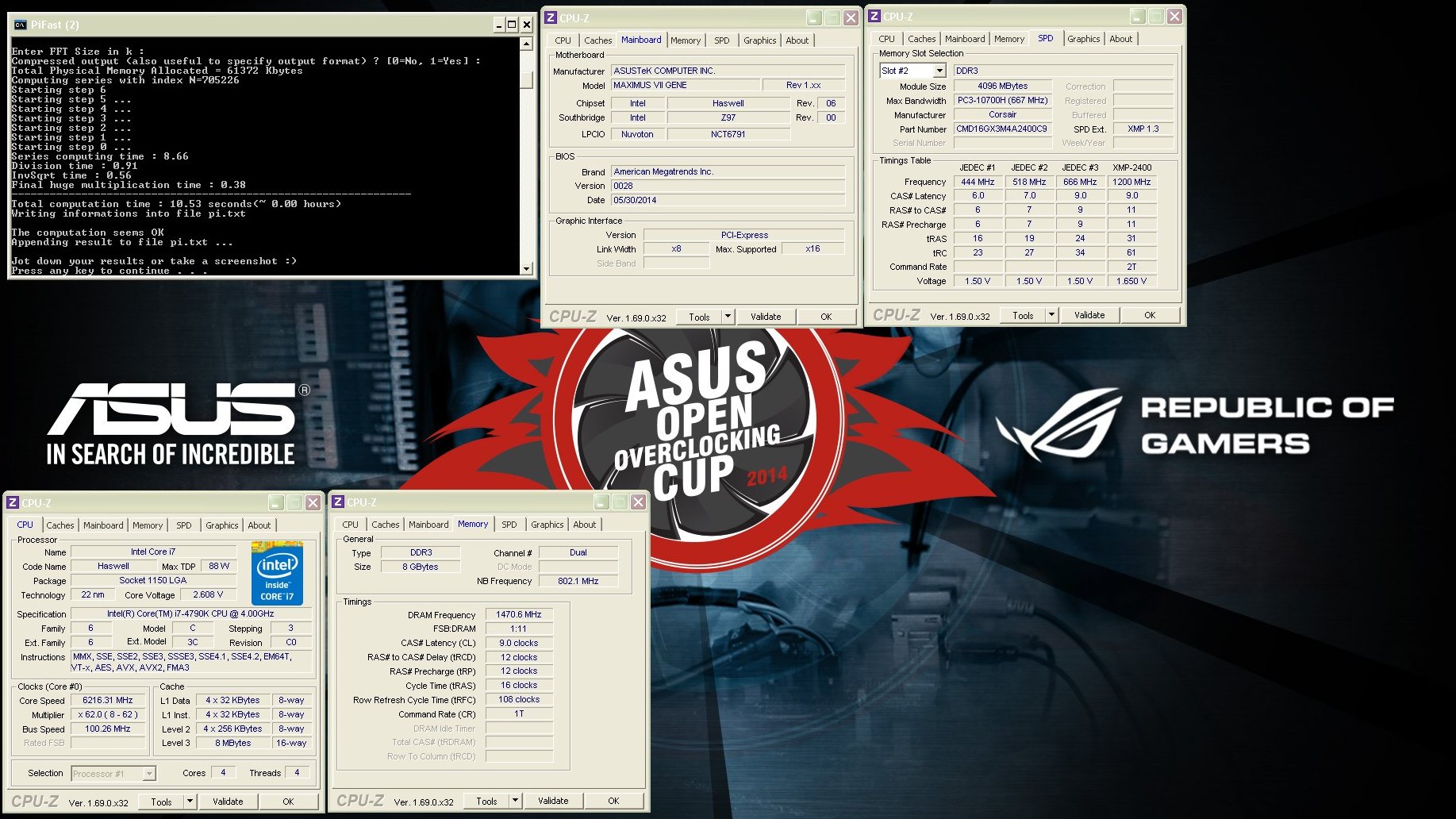
Task: Click specification i7-4790K CPU field
Action: (191, 613)
